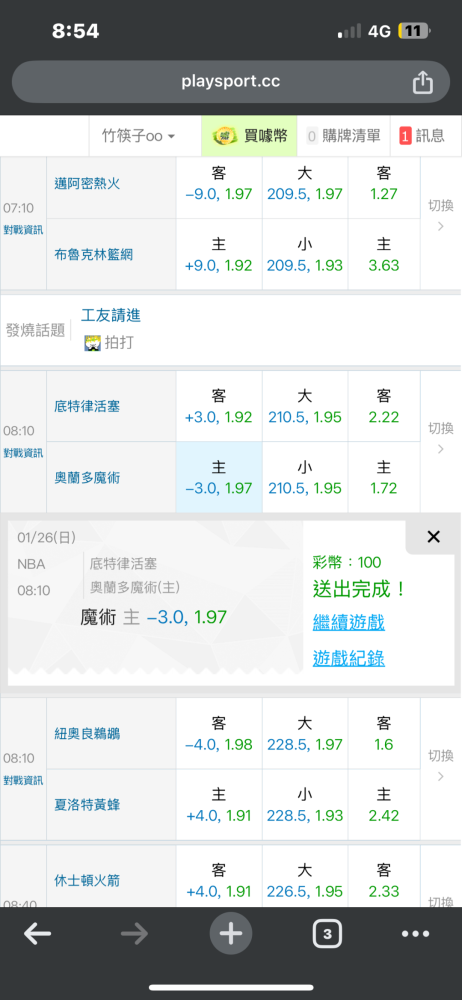Toggle the highlighted Magic 主 -3.0 bet
Image resolution: width=462 pixels, height=1000 pixels.
pyautogui.click(x=219, y=477)
